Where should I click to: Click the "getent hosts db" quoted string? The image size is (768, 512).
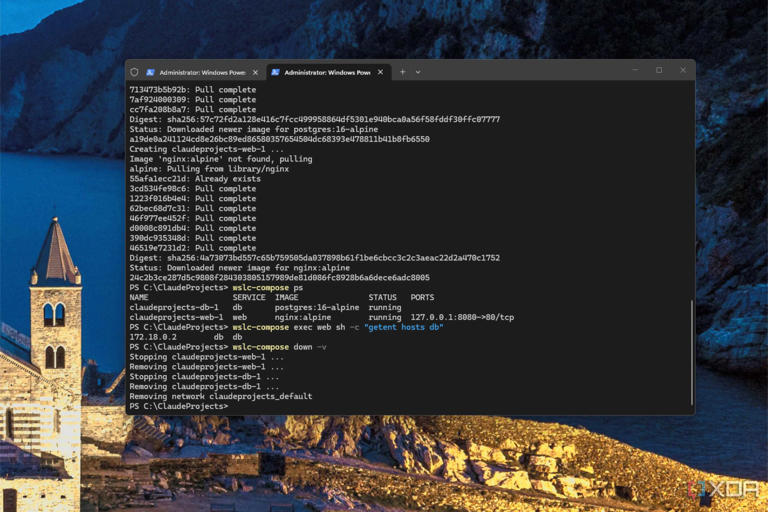(404, 327)
